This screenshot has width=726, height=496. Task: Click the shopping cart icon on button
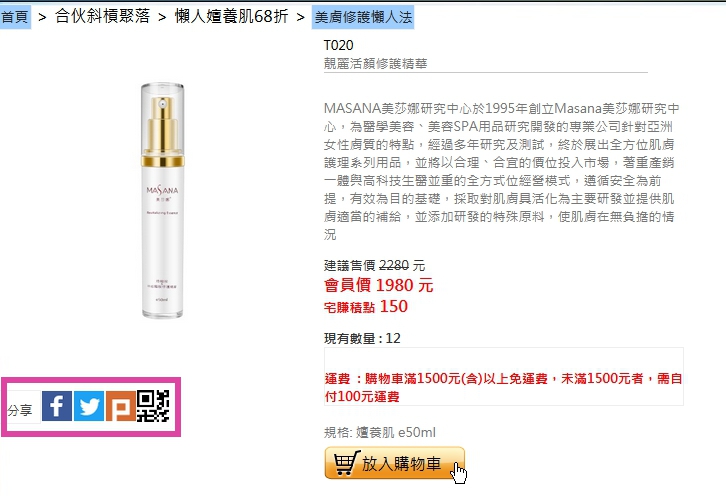pos(346,463)
